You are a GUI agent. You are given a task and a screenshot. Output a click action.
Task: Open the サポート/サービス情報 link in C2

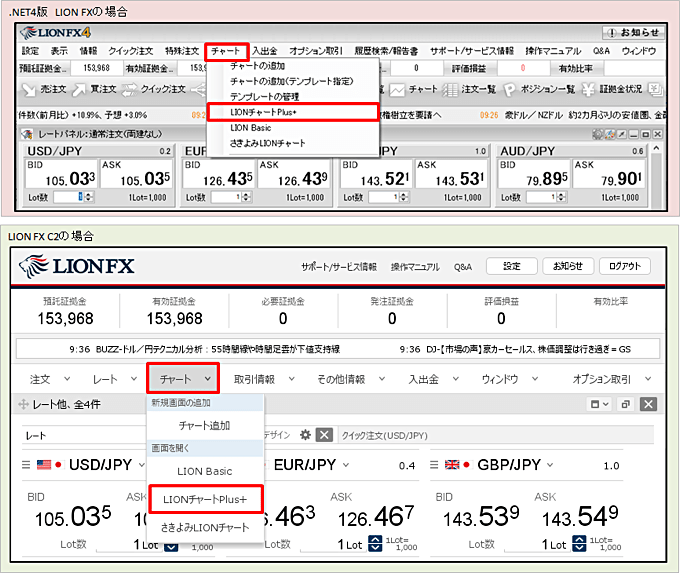pos(339,267)
